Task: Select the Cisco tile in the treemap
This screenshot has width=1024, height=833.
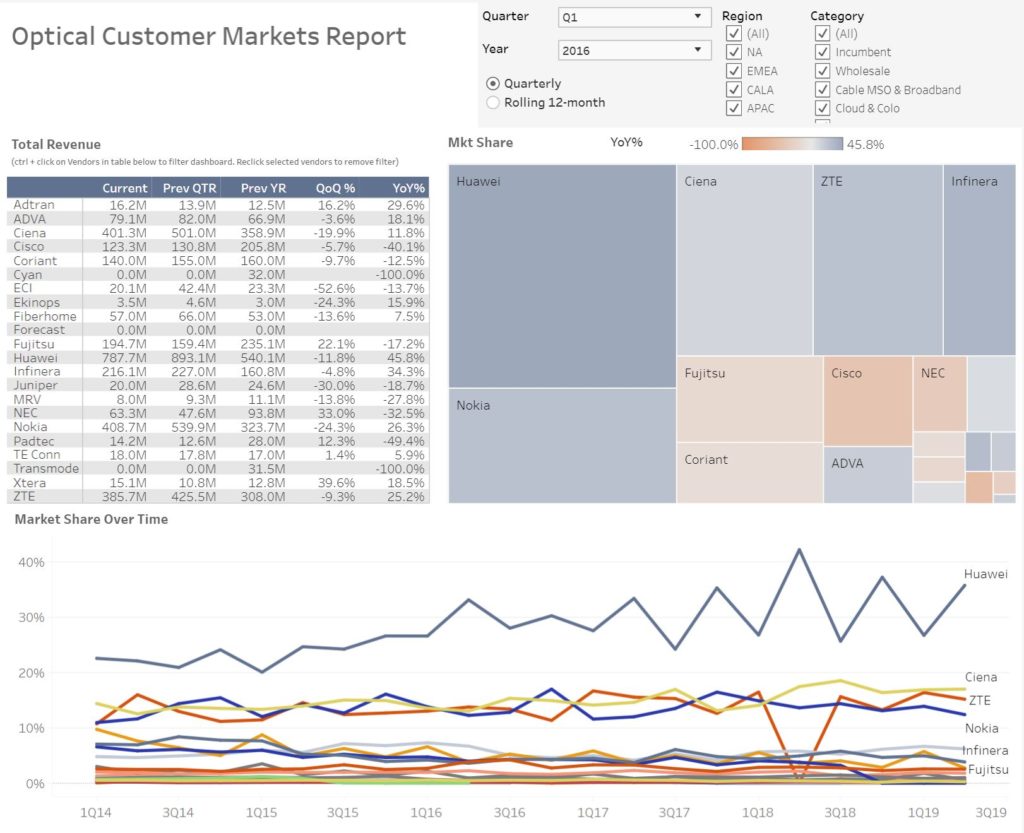Action: coord(868,401)
